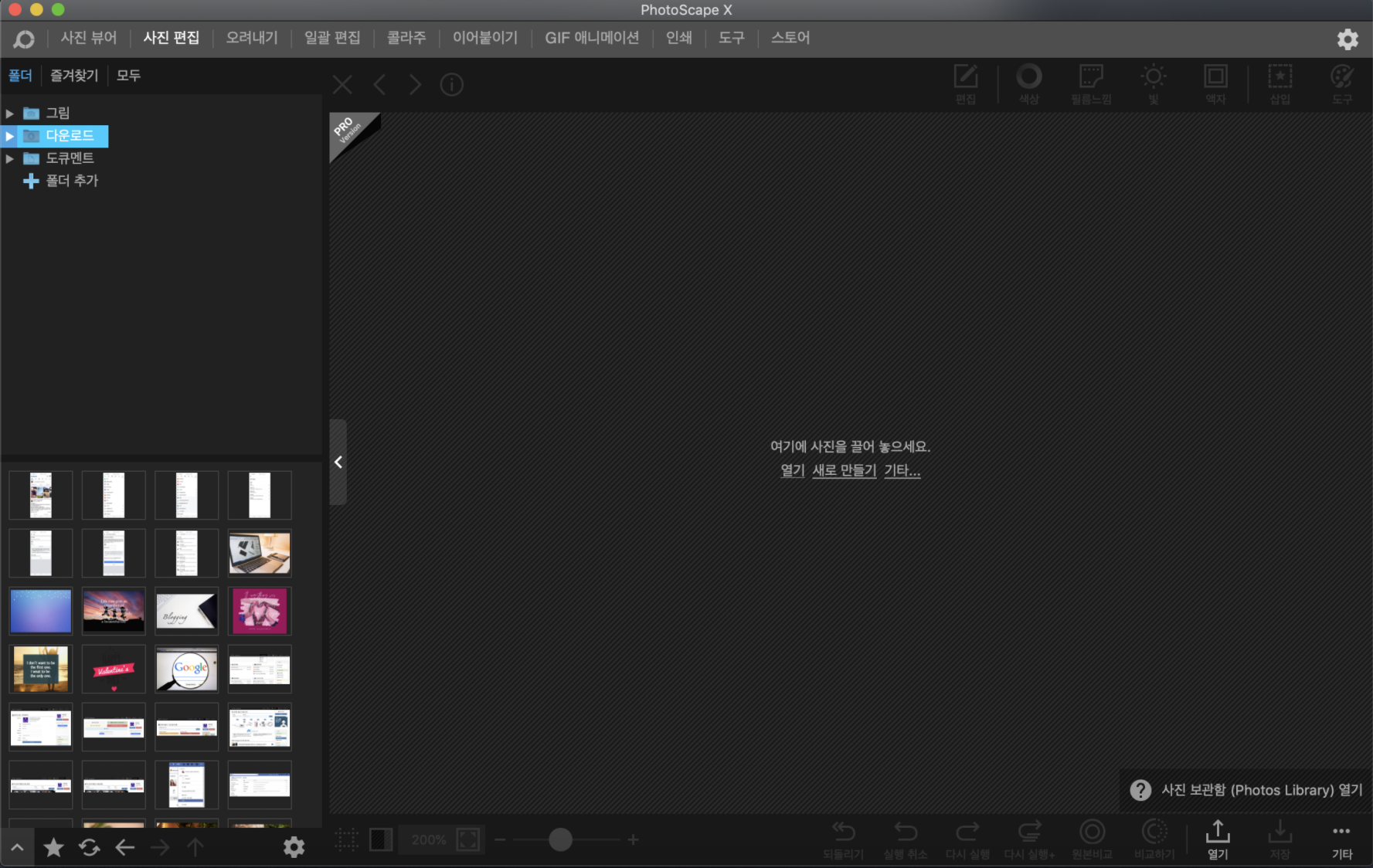Switch to 이어붙이기 tab
Image resolution: width=1373 pixels, height=868 pixels.
[485, 38]
